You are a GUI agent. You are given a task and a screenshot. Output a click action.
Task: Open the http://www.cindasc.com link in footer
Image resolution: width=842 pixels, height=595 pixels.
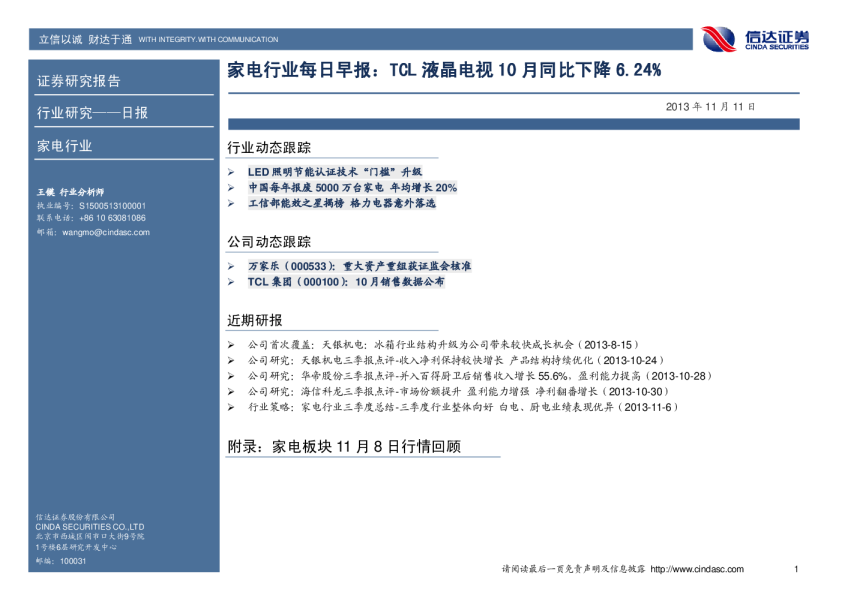click(696, 569)
